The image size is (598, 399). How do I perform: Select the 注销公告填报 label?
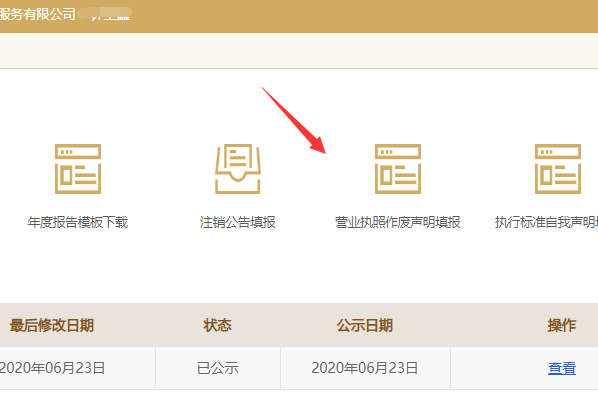[238, 222]
